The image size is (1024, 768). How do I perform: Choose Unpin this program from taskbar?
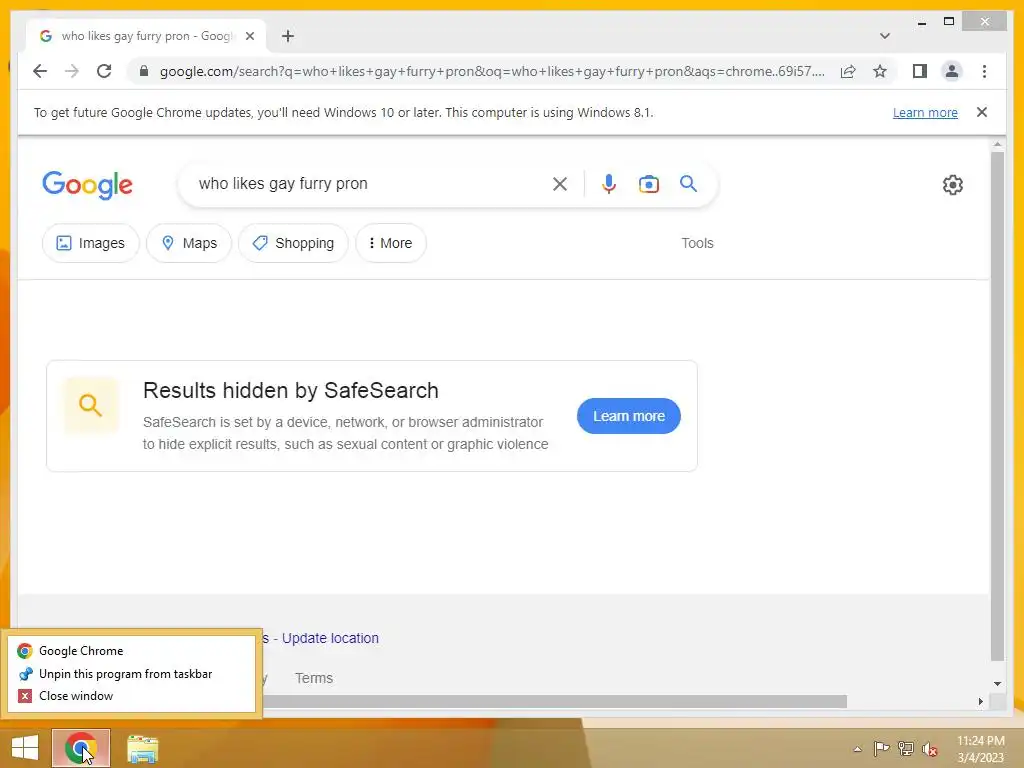[131, 673]
